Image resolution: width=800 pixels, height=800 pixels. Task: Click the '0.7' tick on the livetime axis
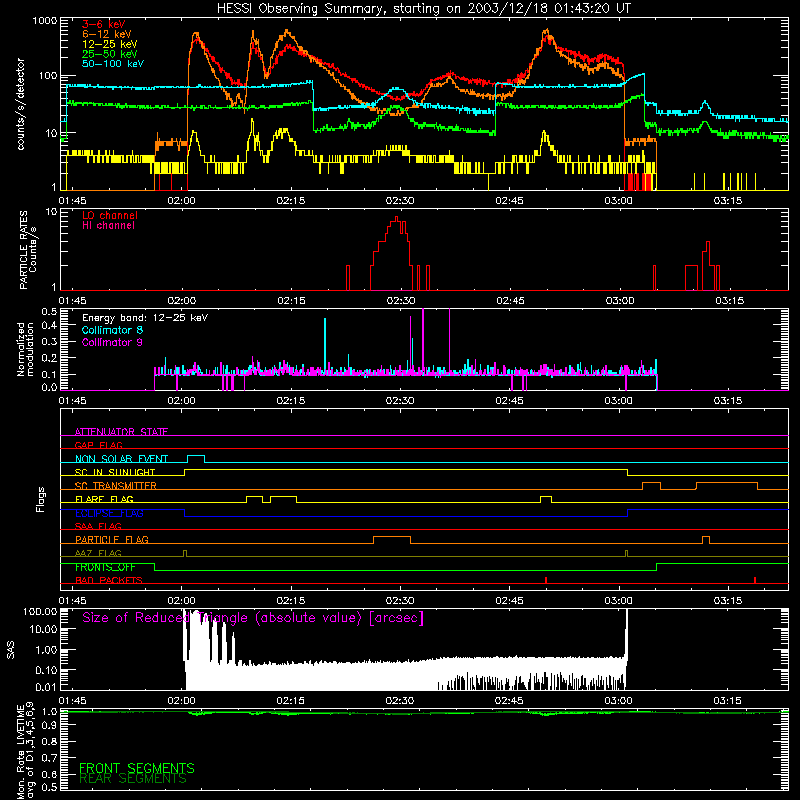[49, 758]
